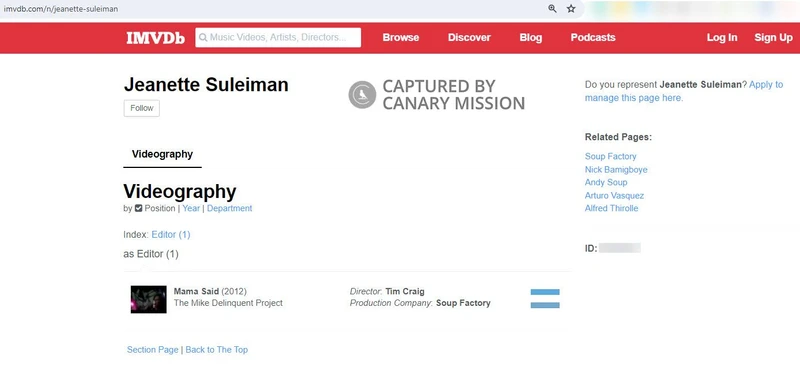
Task: Click Sign Up
Action: point(773,37)
